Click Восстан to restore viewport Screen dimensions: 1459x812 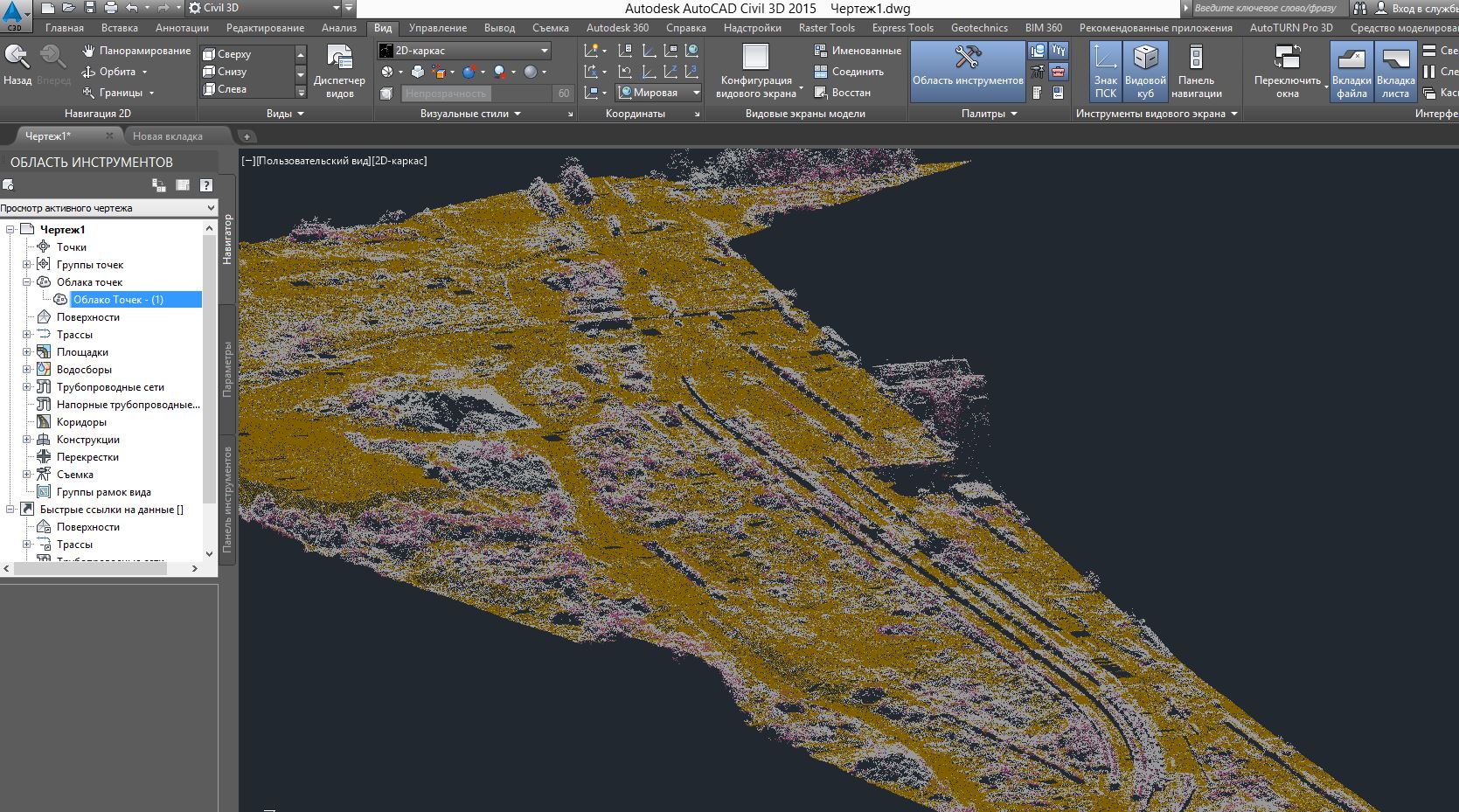click(x=843, y=93)
